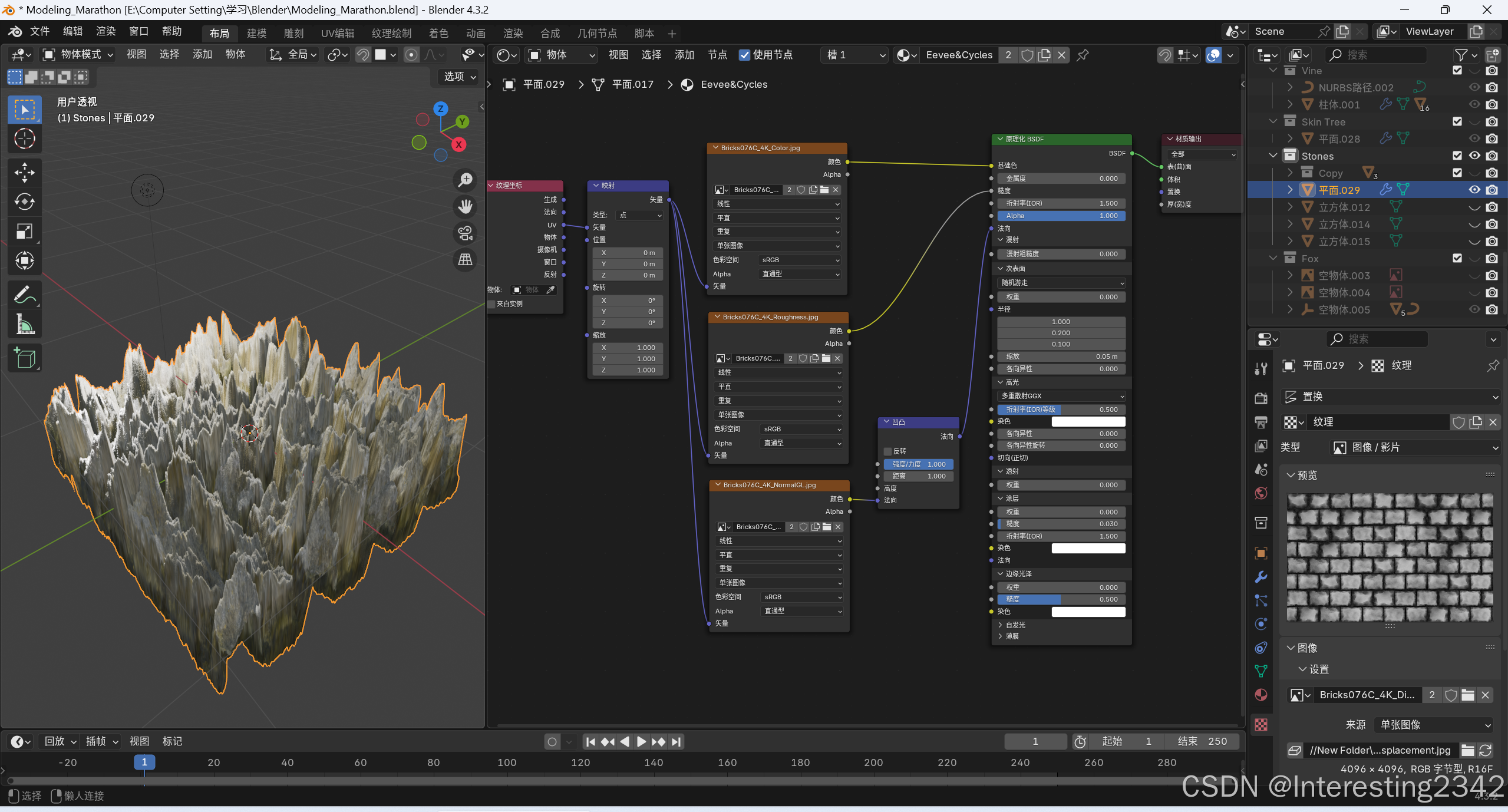
Task: Adjust the Alpha slider in BSDF node
Action: tap(1061, 216)
